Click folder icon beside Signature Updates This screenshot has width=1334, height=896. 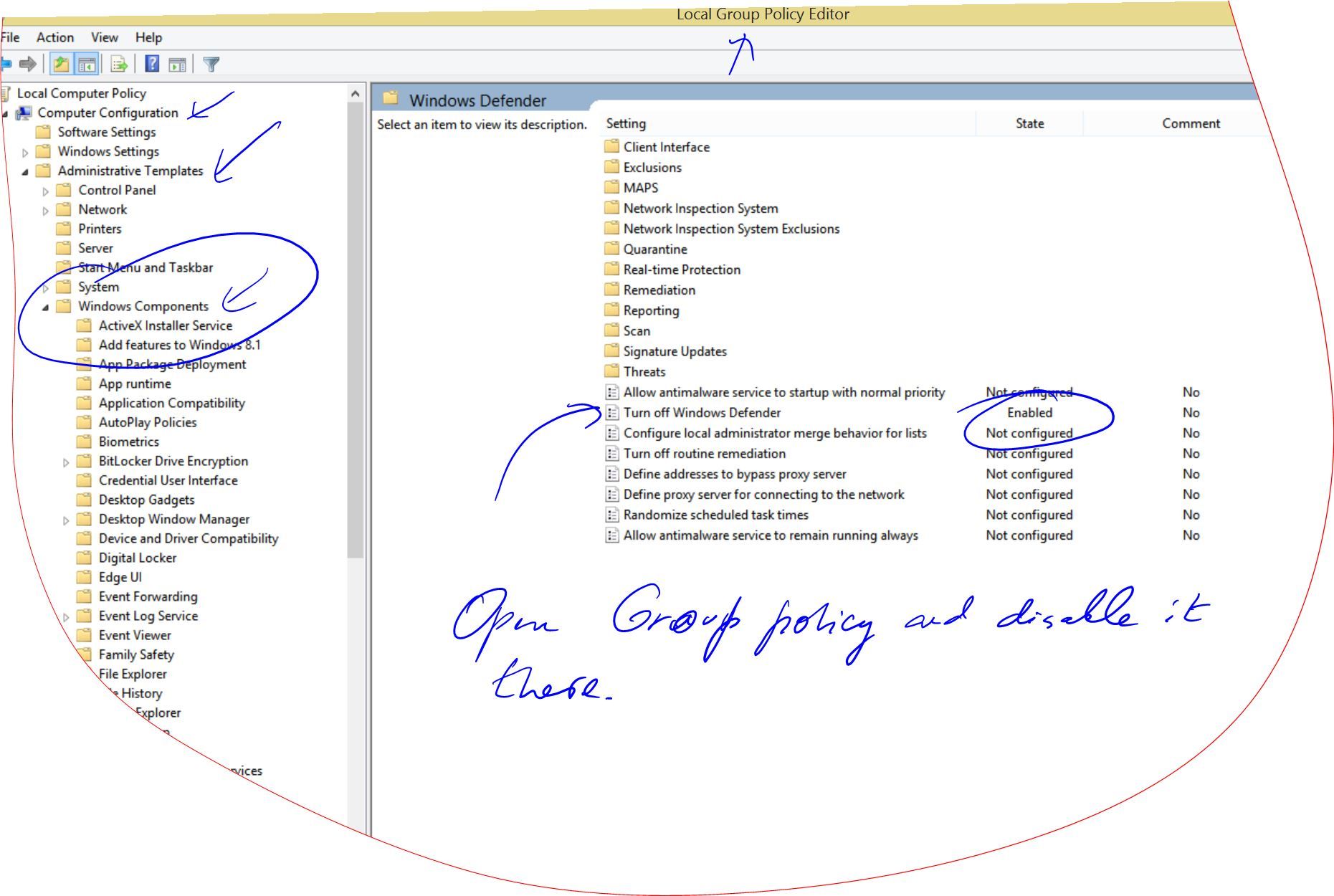click(x=611, y=351)
